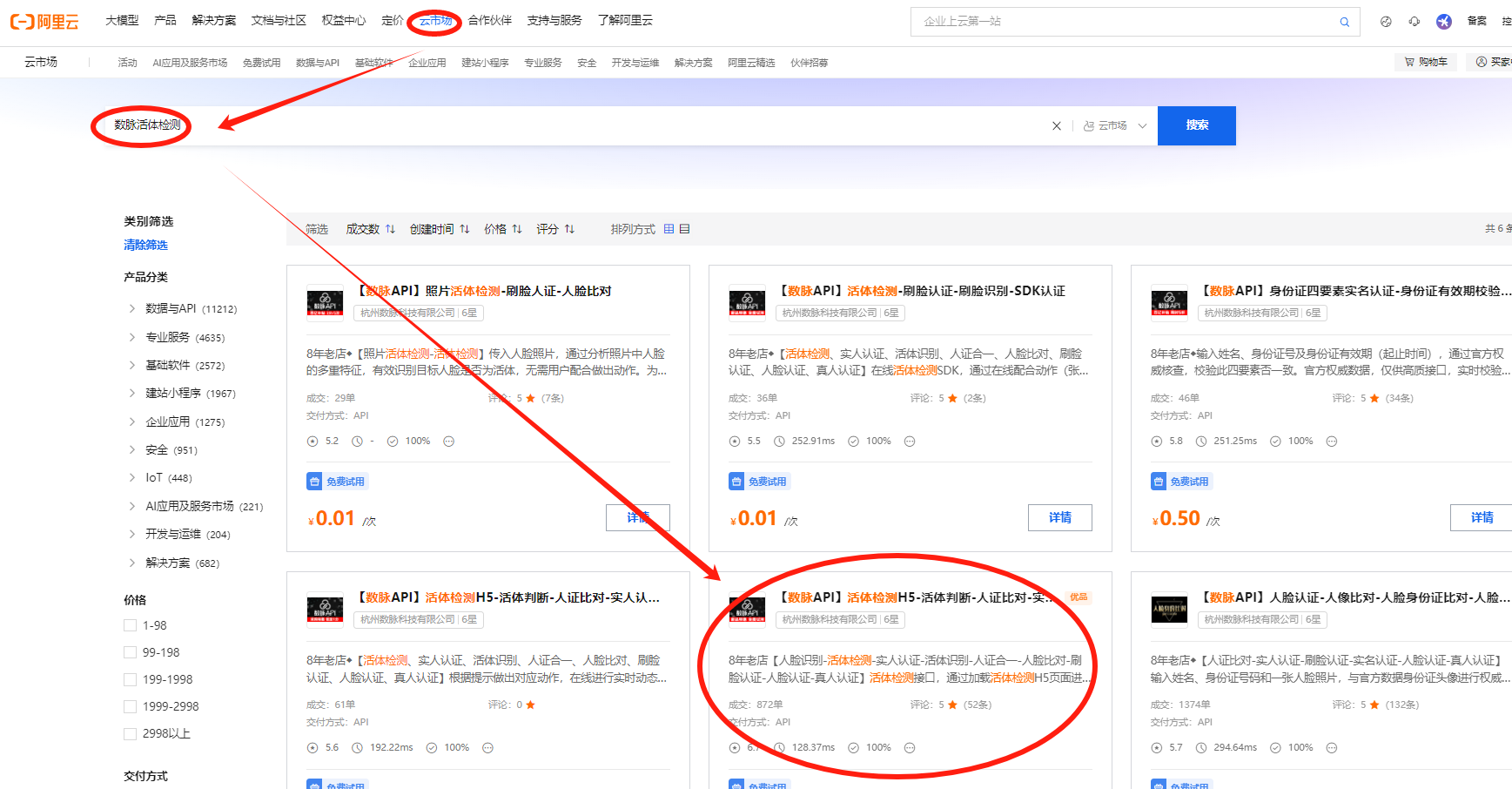Click ellipsis icon on 294.64ms card metrics
The width and height of the screenshot is (1512, 789).
click(1332, 748)
